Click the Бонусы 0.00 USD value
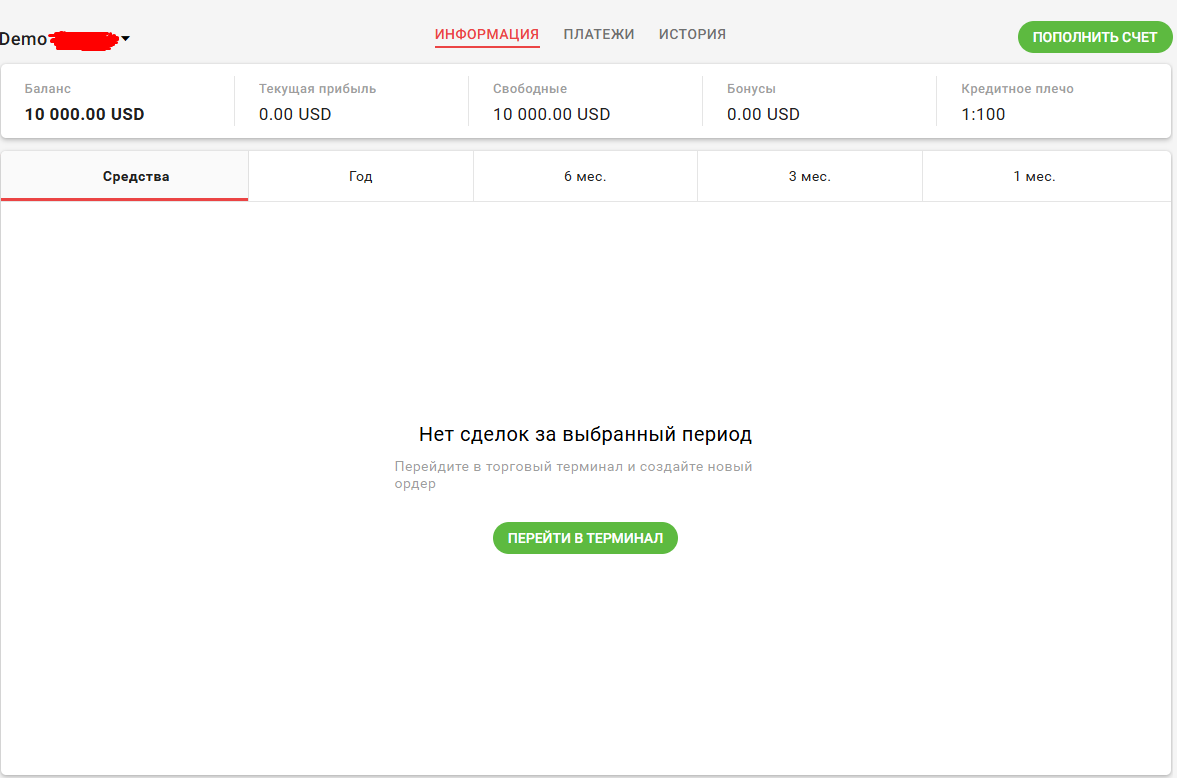 coord(763,114)
